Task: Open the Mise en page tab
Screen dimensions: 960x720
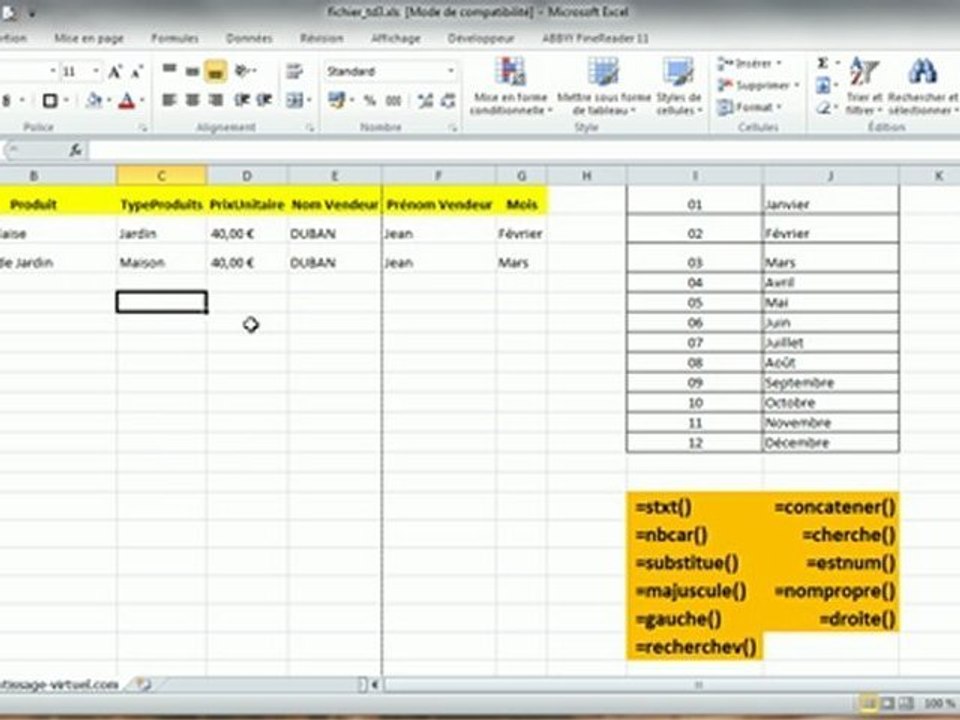Action: pyautogui.click(x=89, y=38)
